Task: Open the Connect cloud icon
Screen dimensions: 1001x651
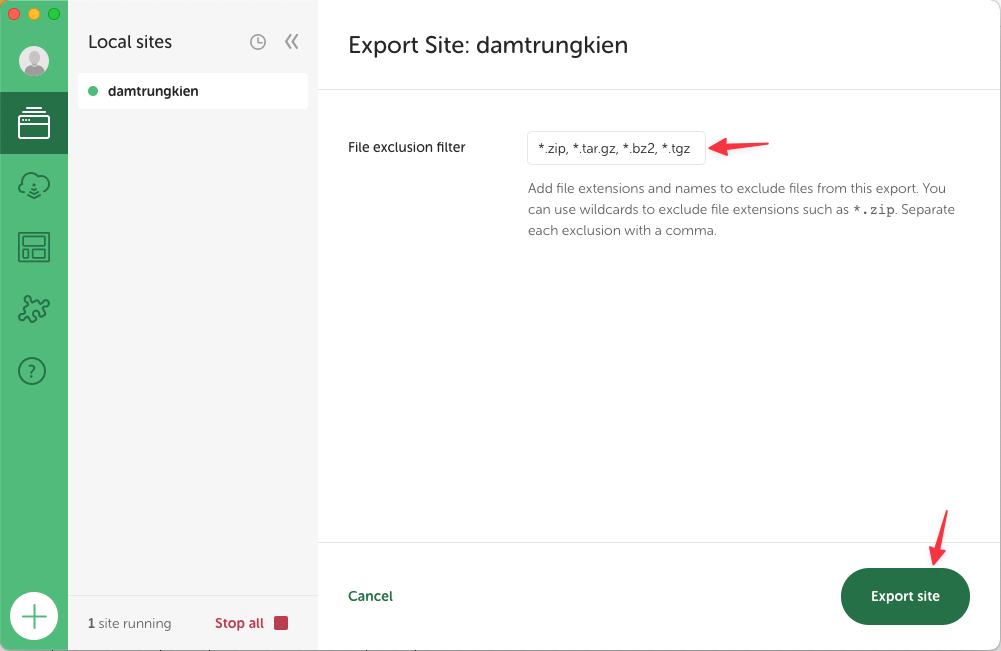Action: click(34, 185)
